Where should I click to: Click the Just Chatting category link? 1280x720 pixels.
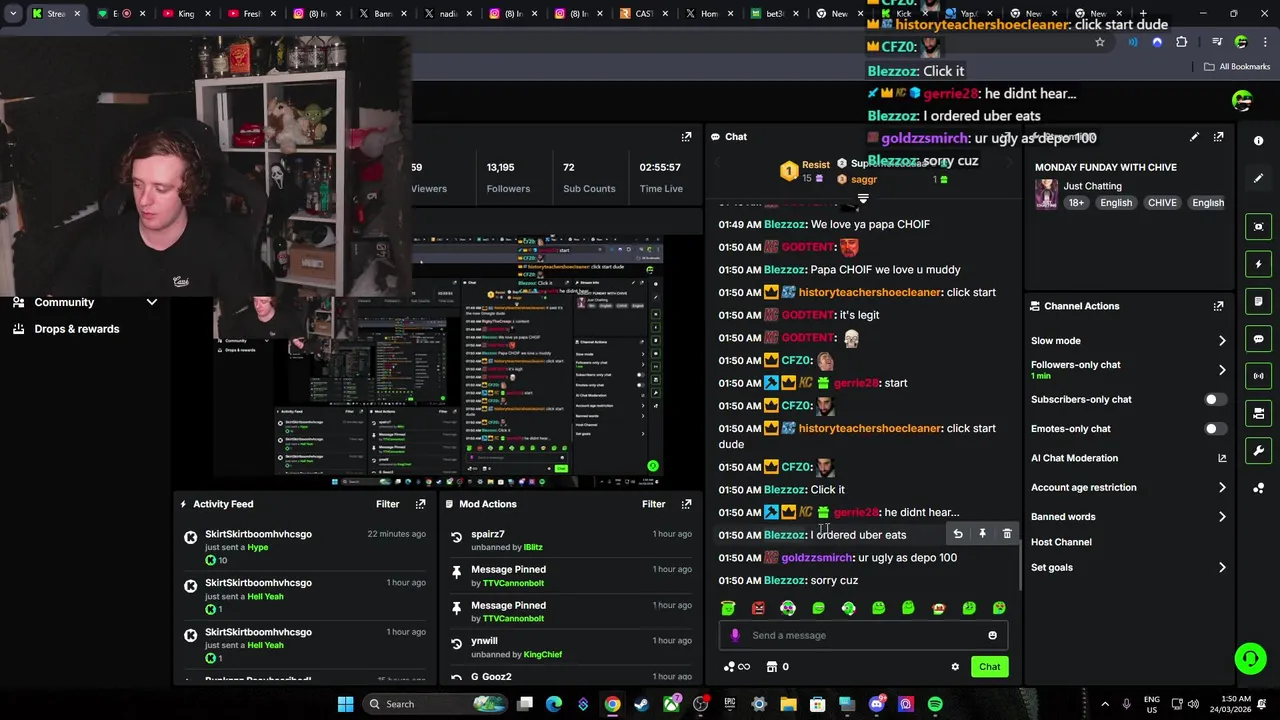point(1092,186)
